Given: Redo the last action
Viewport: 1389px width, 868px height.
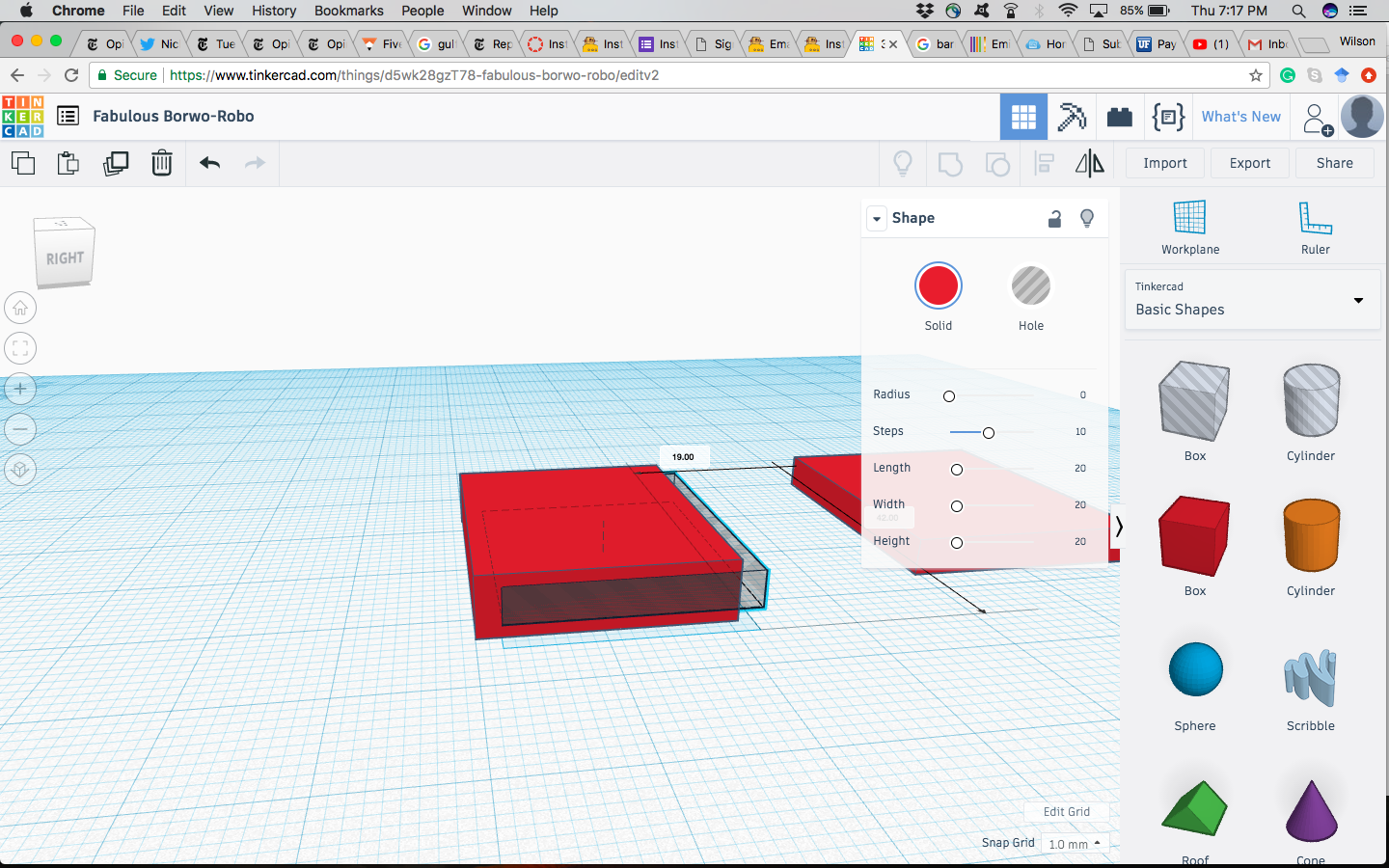Looking at the screenshot, I should [255, 163].
